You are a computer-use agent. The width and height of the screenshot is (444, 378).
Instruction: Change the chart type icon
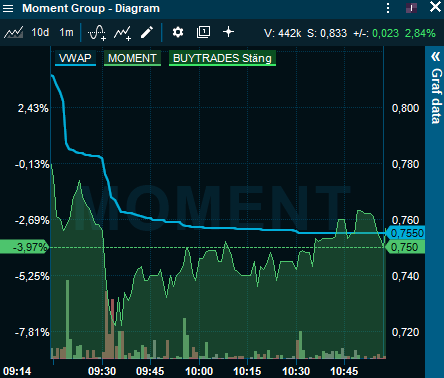pos(13,33)
